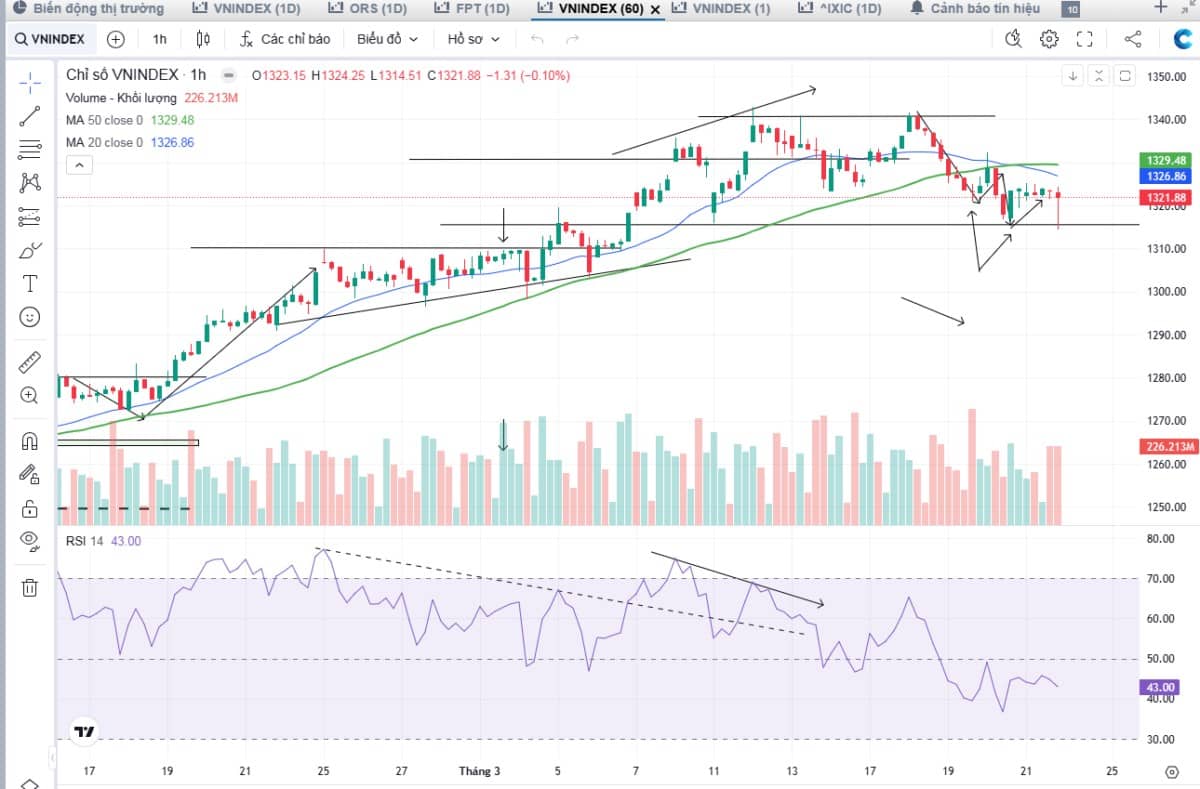The width and height of the screenshot is (1200, 789).
Task: Share the chart snapshot
Action: [1133, 39]
